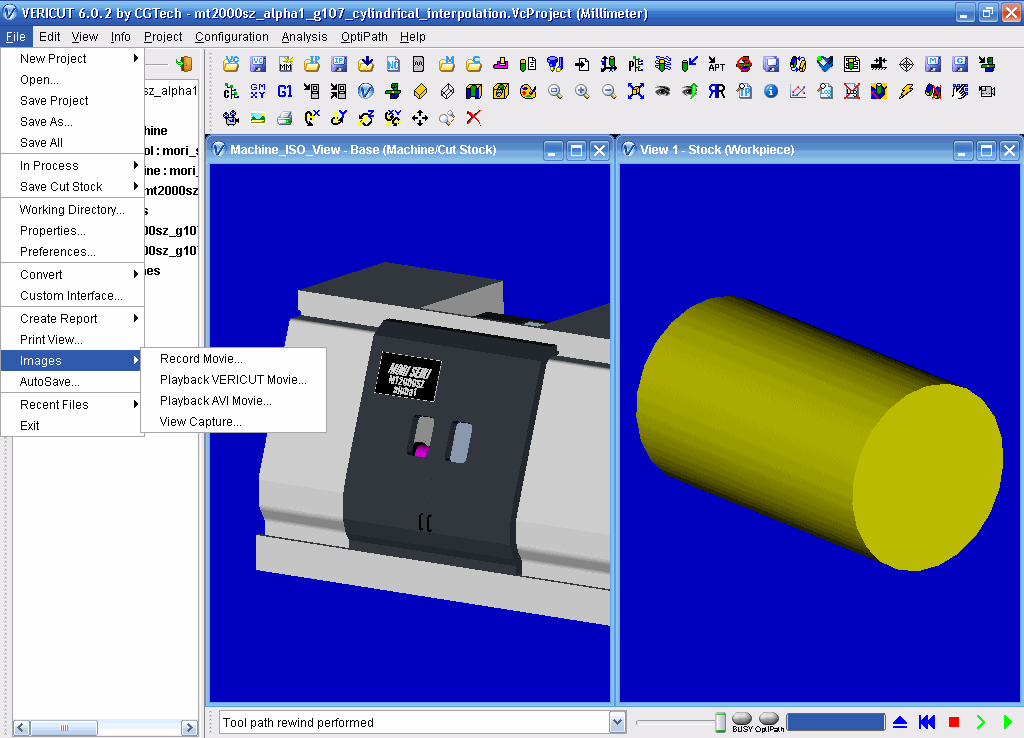Screen dimensions: 1024x738
Task: Expand the In Process submenu
Action: (x=72, y=165)
